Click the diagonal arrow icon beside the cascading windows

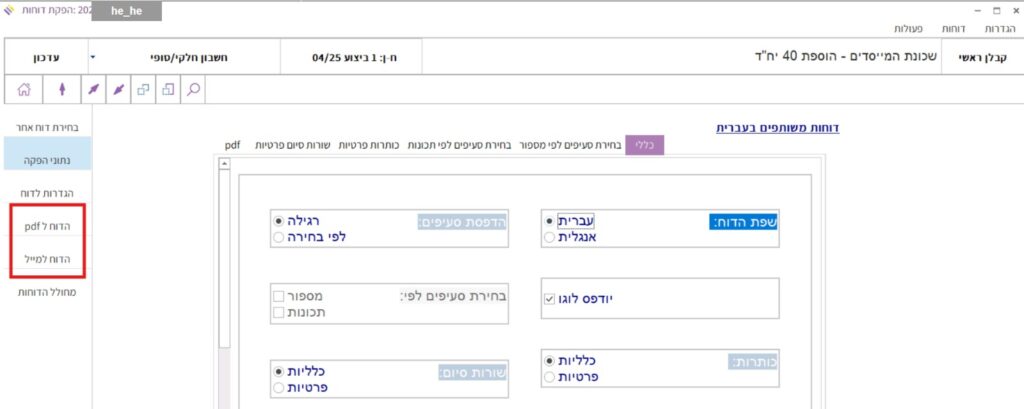(x=117, y=89)
